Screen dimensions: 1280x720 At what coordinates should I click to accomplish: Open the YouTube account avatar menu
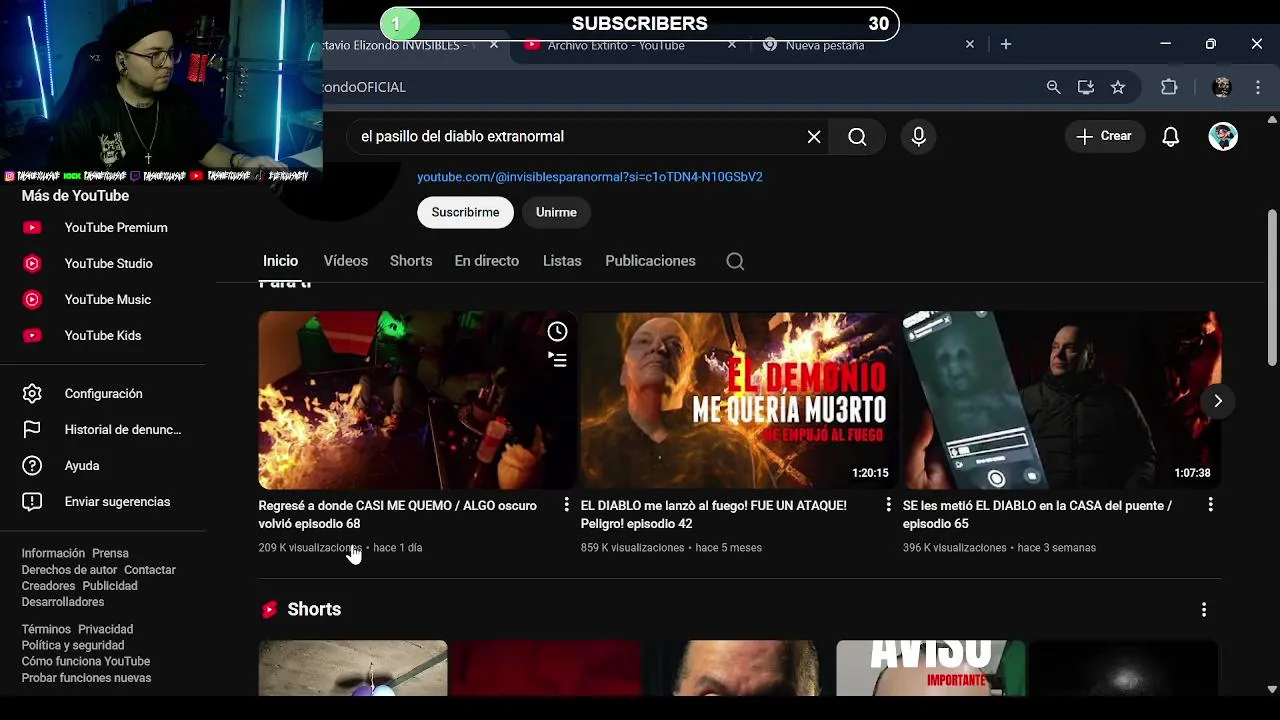tap(1223, 137)
